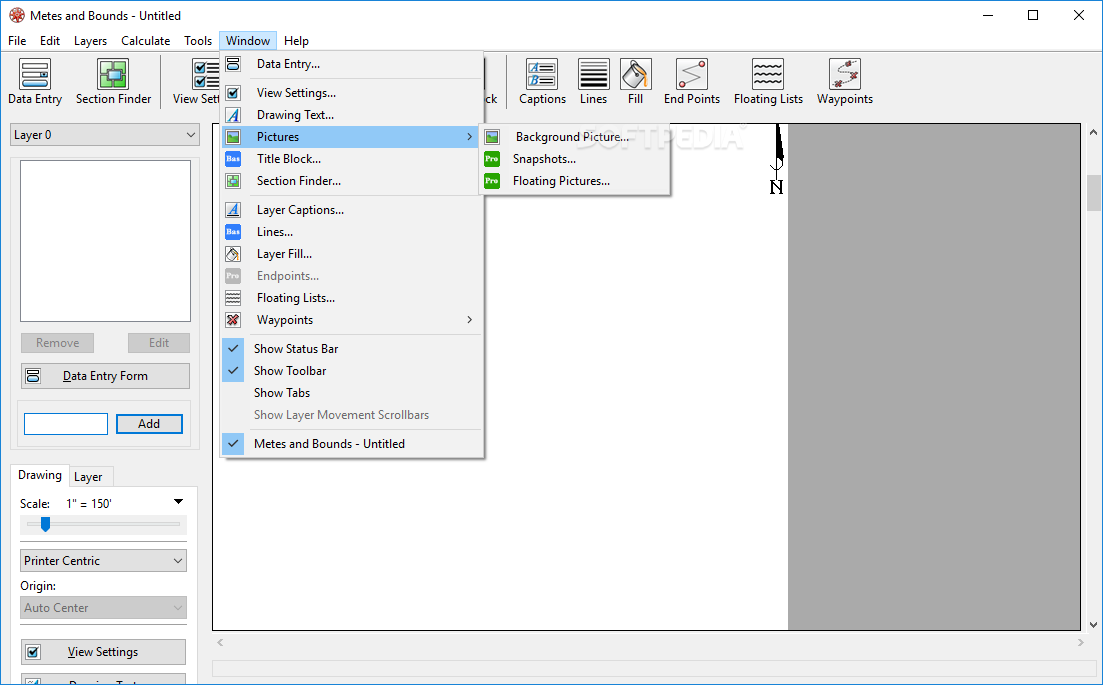Open the Floating Lists toolbar tool
This screenshot has width=1103, height=685.
click(x=768, y=82)
